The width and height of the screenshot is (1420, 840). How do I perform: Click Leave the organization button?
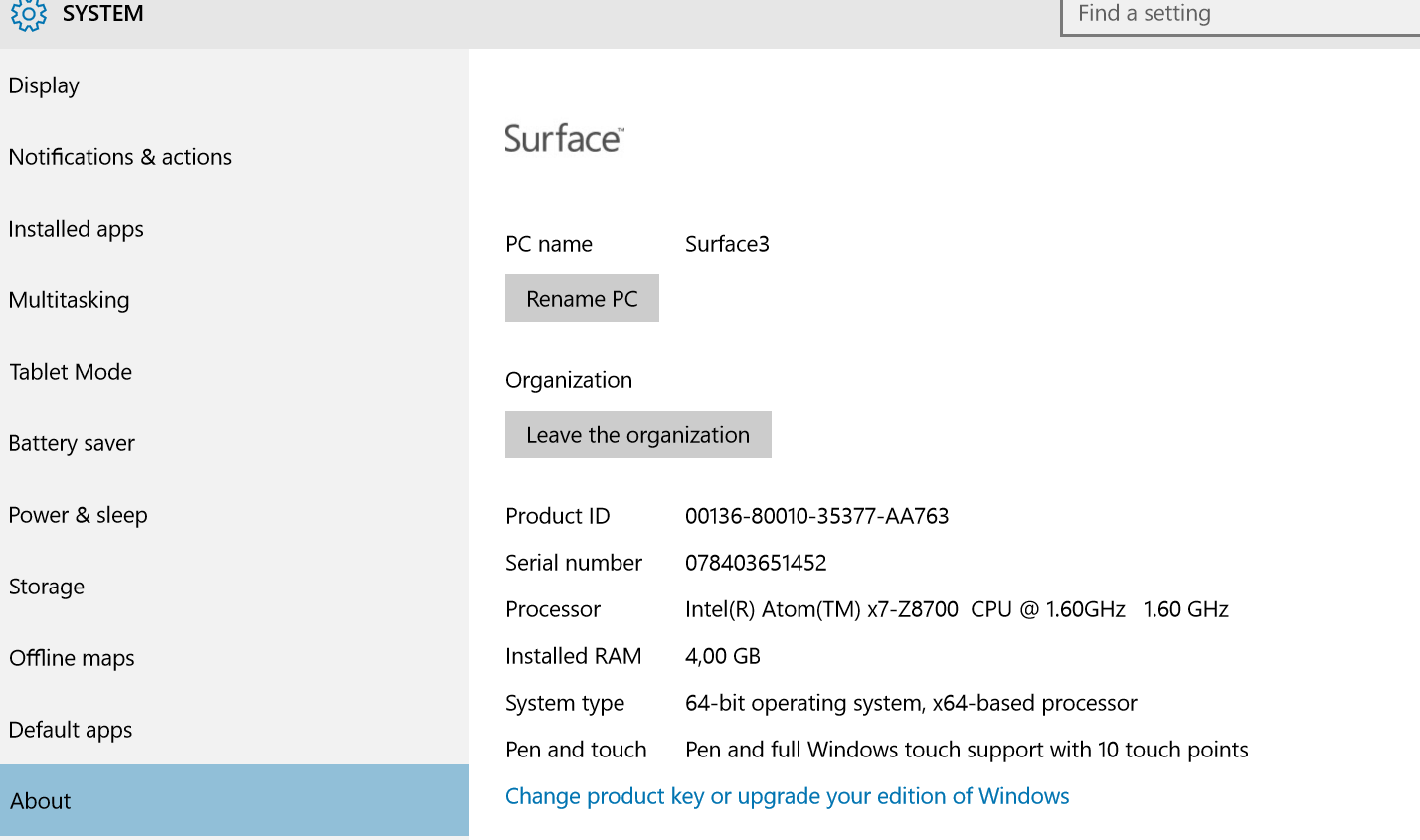(637, 435)
